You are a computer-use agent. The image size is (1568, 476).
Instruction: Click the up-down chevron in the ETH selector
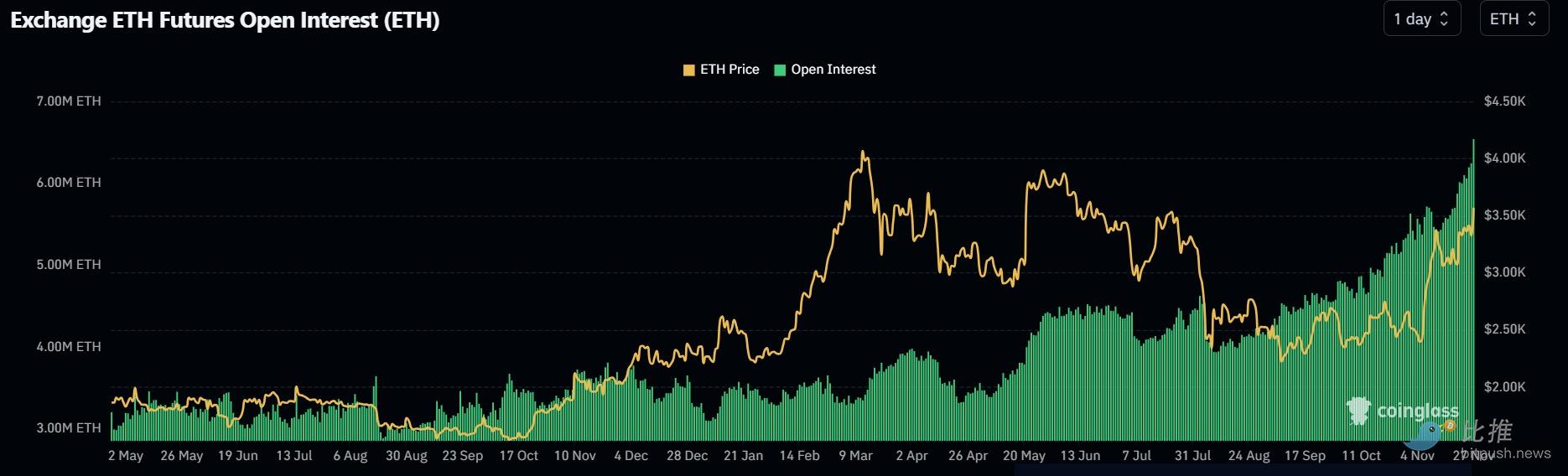[1532, 19]
